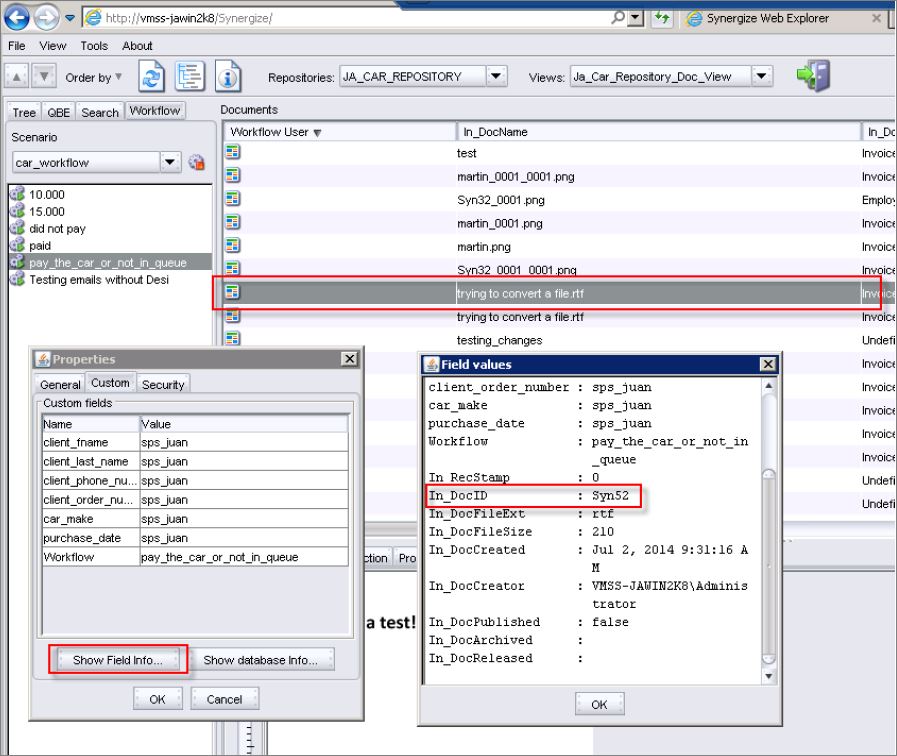Viewport: 897px width, 756px height.
Task: Click the Value column header in Custom fields
Action: click(244, 424)
